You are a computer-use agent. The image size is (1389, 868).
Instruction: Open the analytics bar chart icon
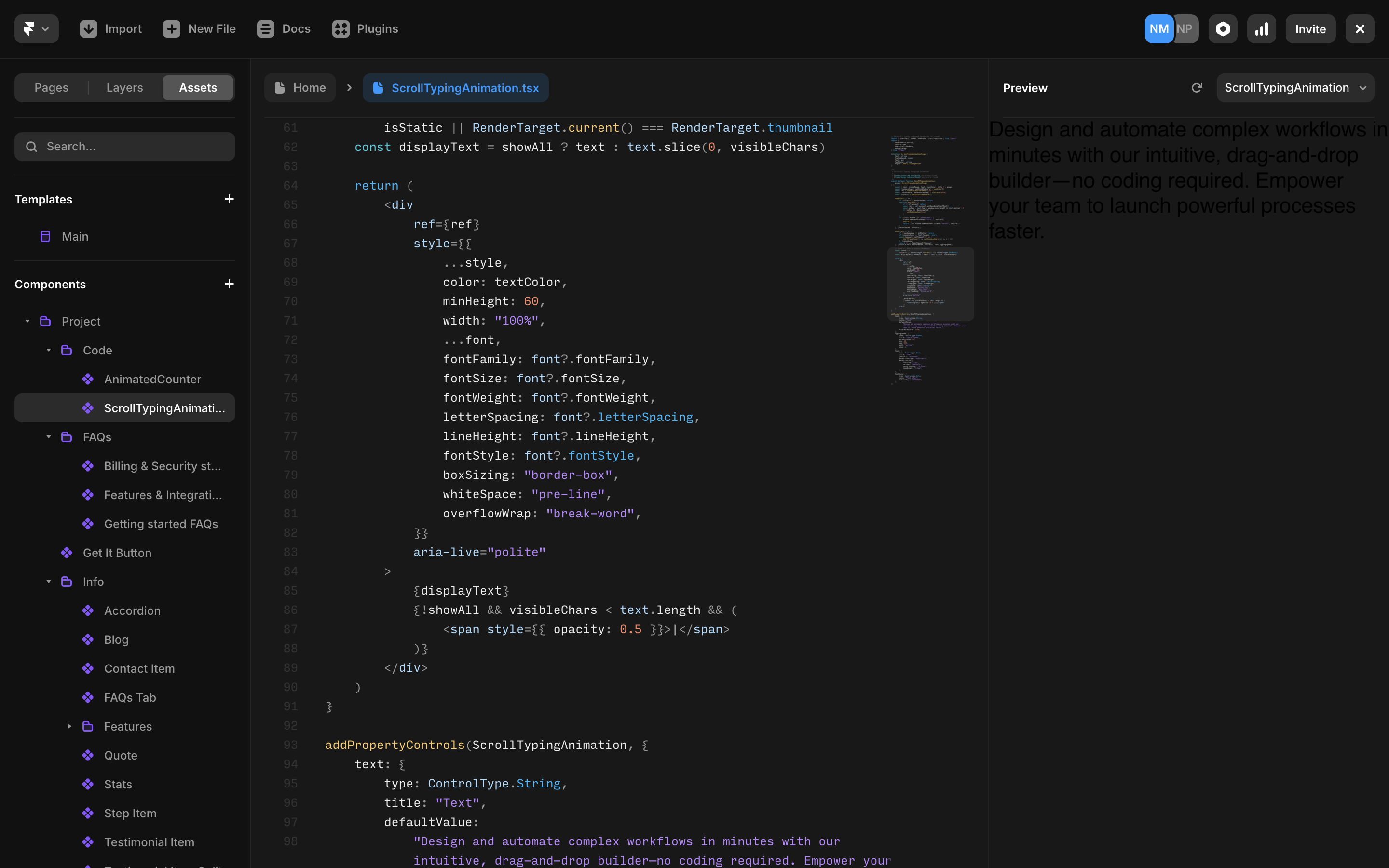tap(1261, 28)
